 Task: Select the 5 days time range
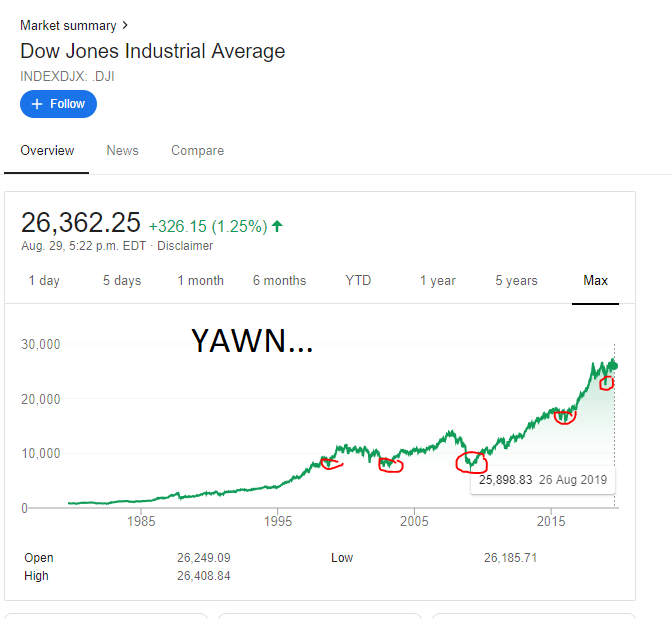coord(122,281)
